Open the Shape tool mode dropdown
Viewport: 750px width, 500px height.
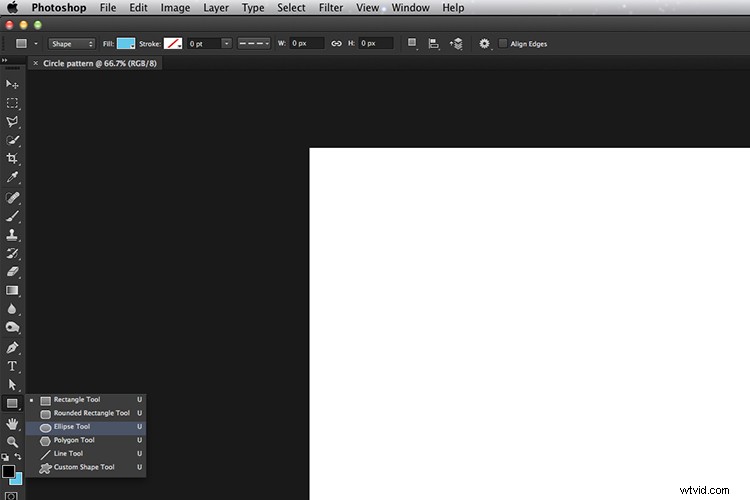(72, 44)
